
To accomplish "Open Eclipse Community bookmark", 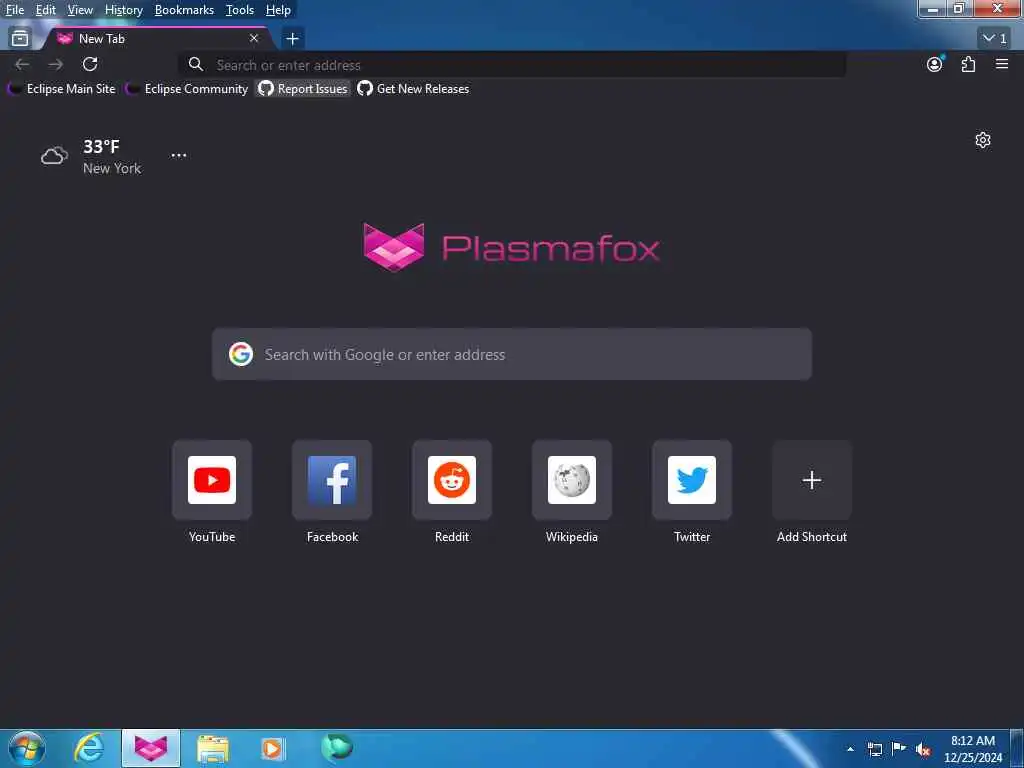I will point(187,89).
